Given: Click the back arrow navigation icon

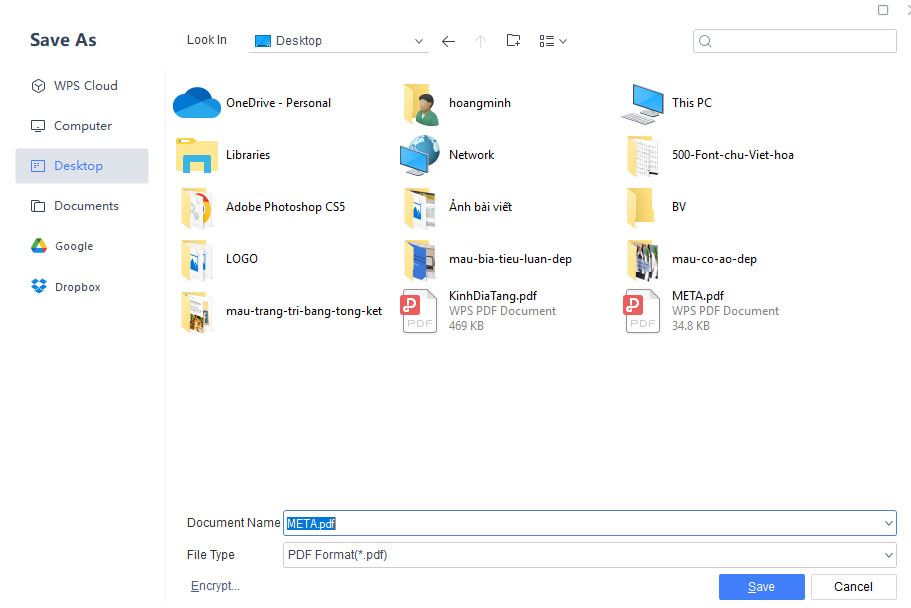Looking at the screenshot, I should point(448,41).
